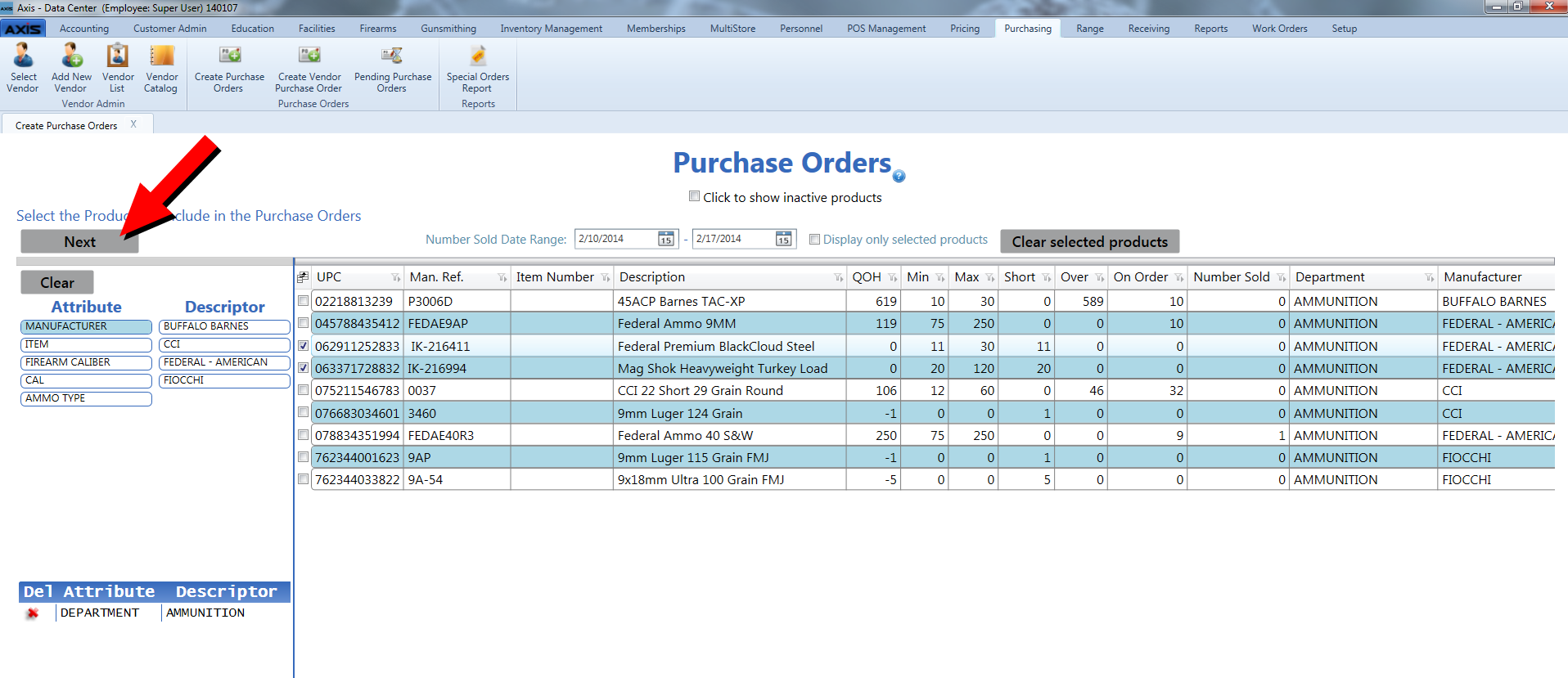Open Pending Purchase Orders
The image size is (1568, 678).
(x=393, y=68)
